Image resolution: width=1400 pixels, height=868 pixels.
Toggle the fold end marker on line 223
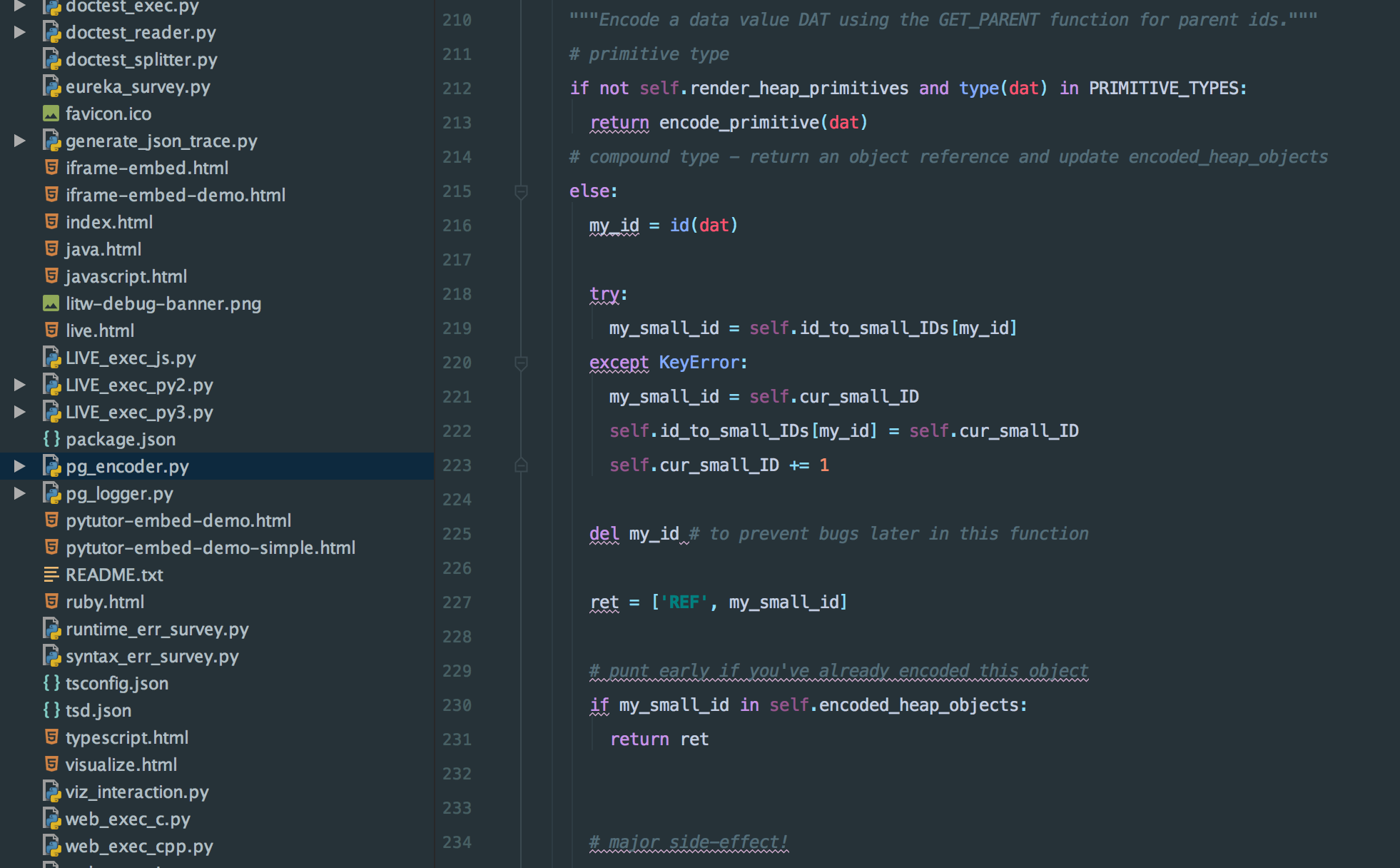[x=521, y=465]
